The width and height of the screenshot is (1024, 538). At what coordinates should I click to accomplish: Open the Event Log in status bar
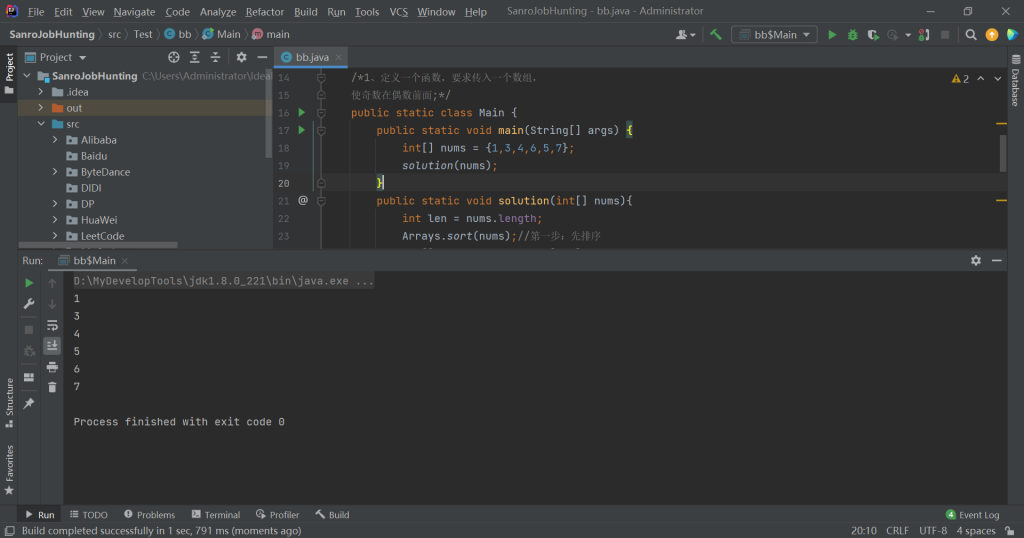click(x=972, y=515)
